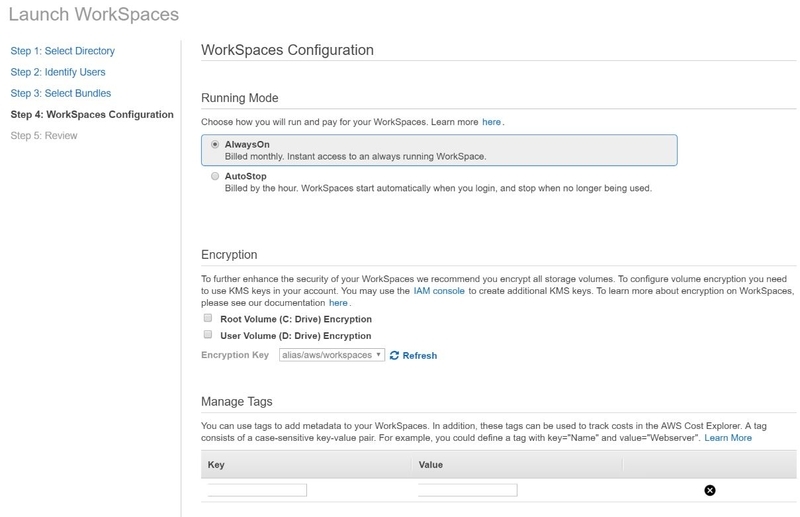Return to Step 3: Select Bundles
The height and width of the screenshot is (517, 800).
click(61, 93)
